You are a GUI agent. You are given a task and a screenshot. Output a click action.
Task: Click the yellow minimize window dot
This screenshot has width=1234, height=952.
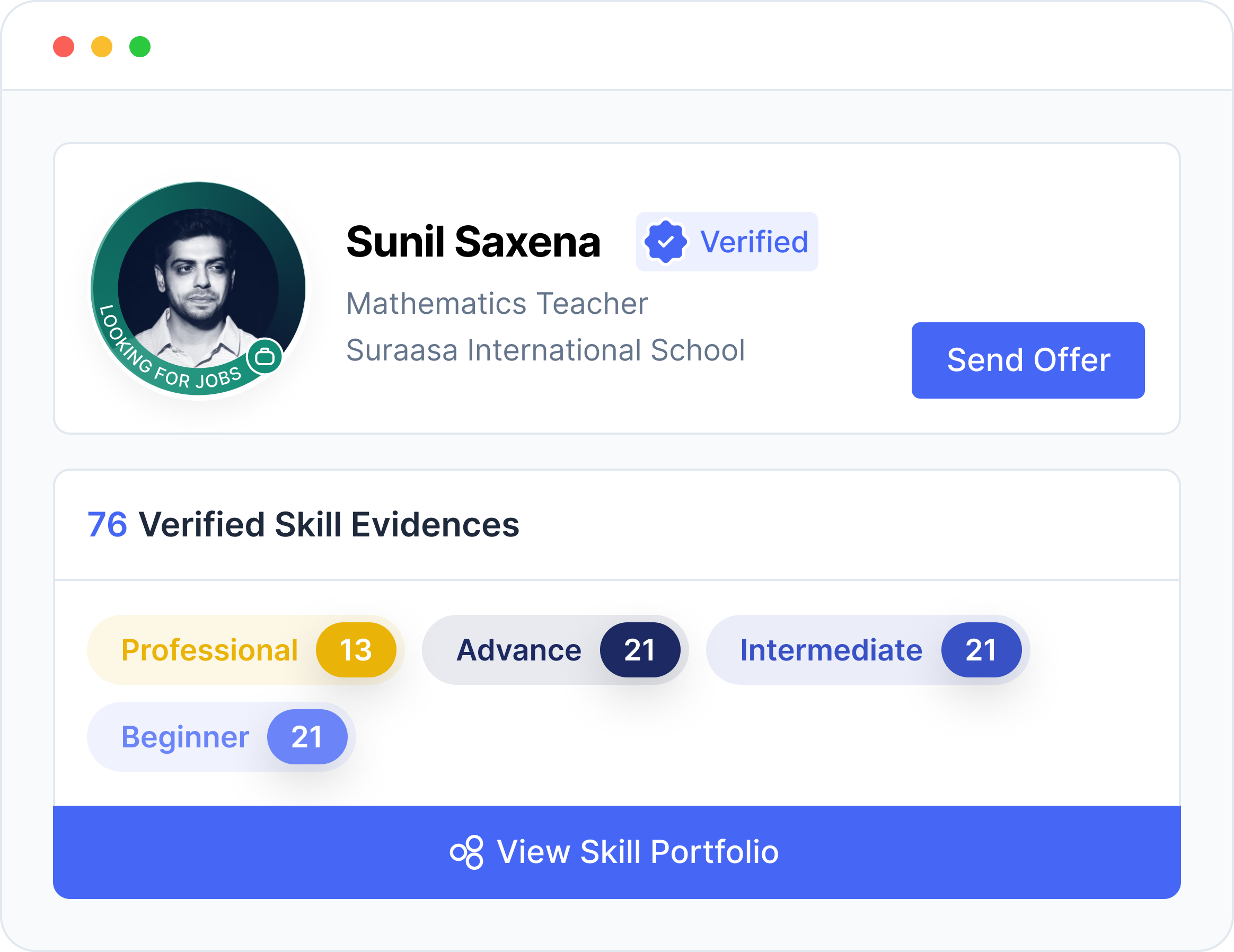click(102, 47)
